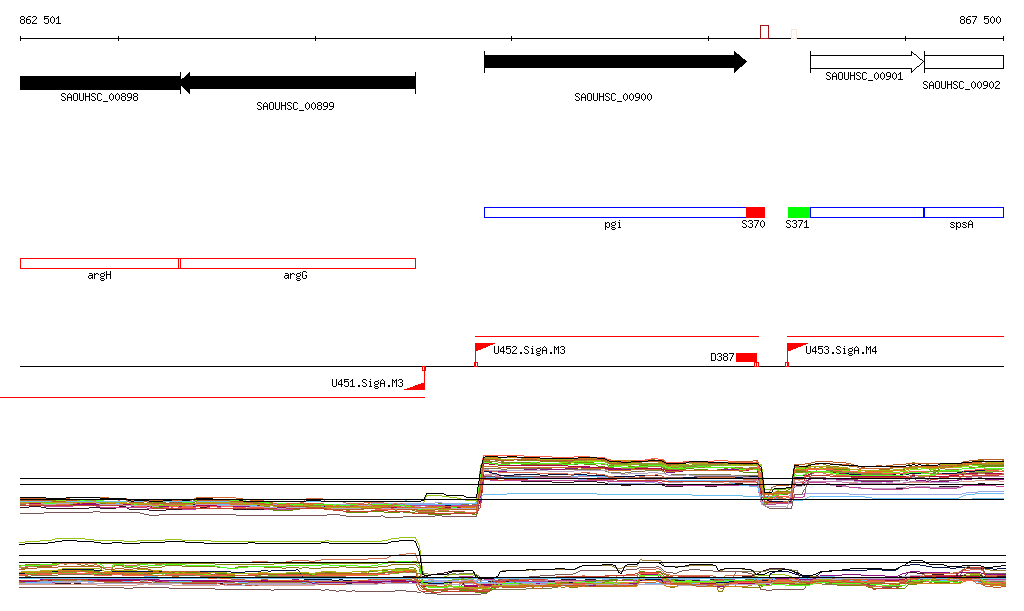This screenshot has height=611, width=1024.
Task: Click the SAOUHSC_00898 black gene arrow
Action: click(100, 83)
